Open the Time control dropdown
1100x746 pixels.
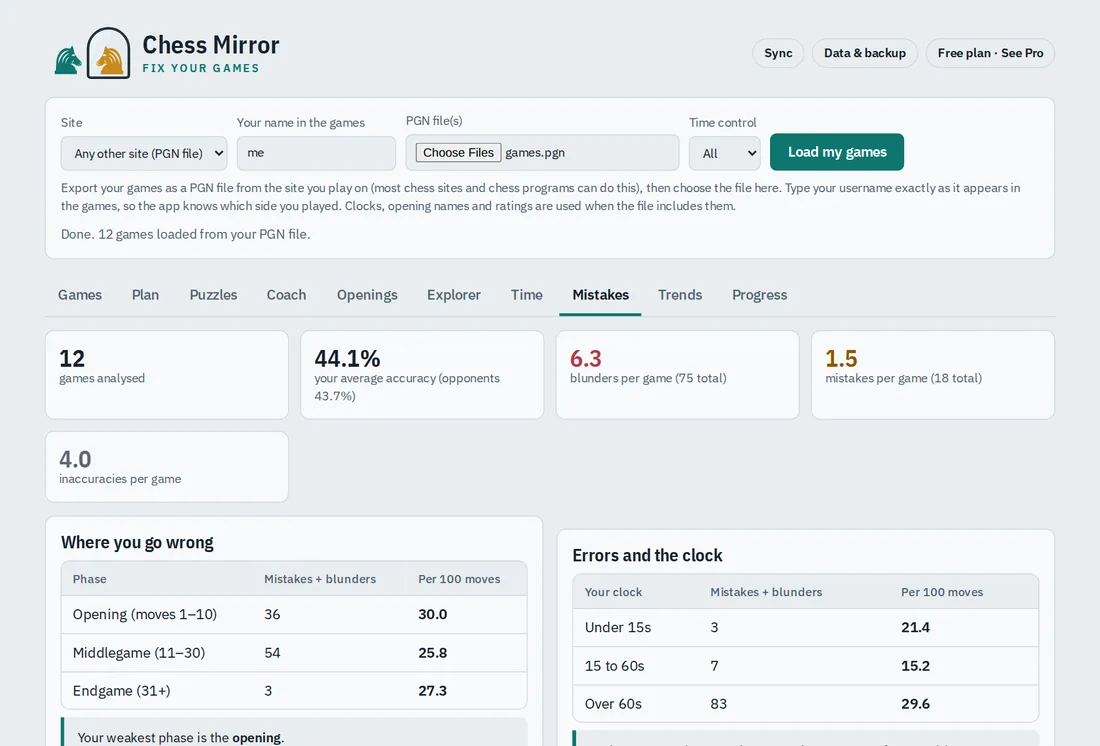tap(725, 153)
